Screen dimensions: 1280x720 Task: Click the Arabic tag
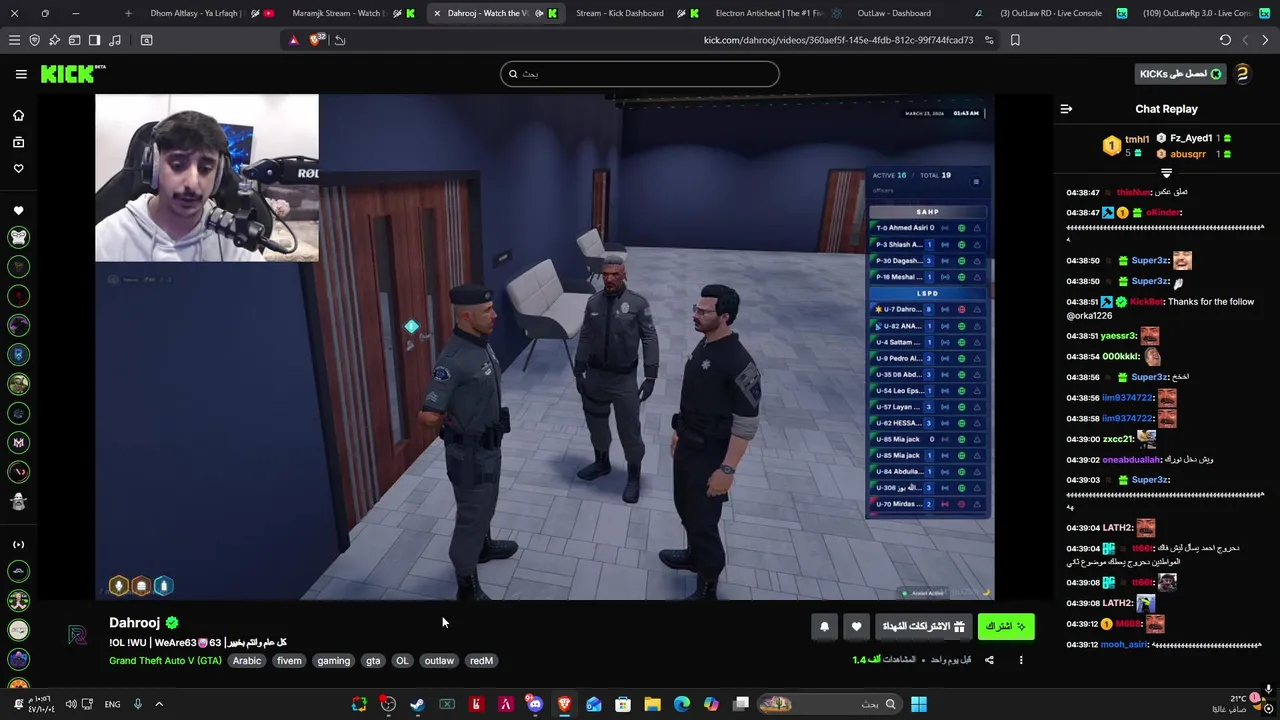247,661
